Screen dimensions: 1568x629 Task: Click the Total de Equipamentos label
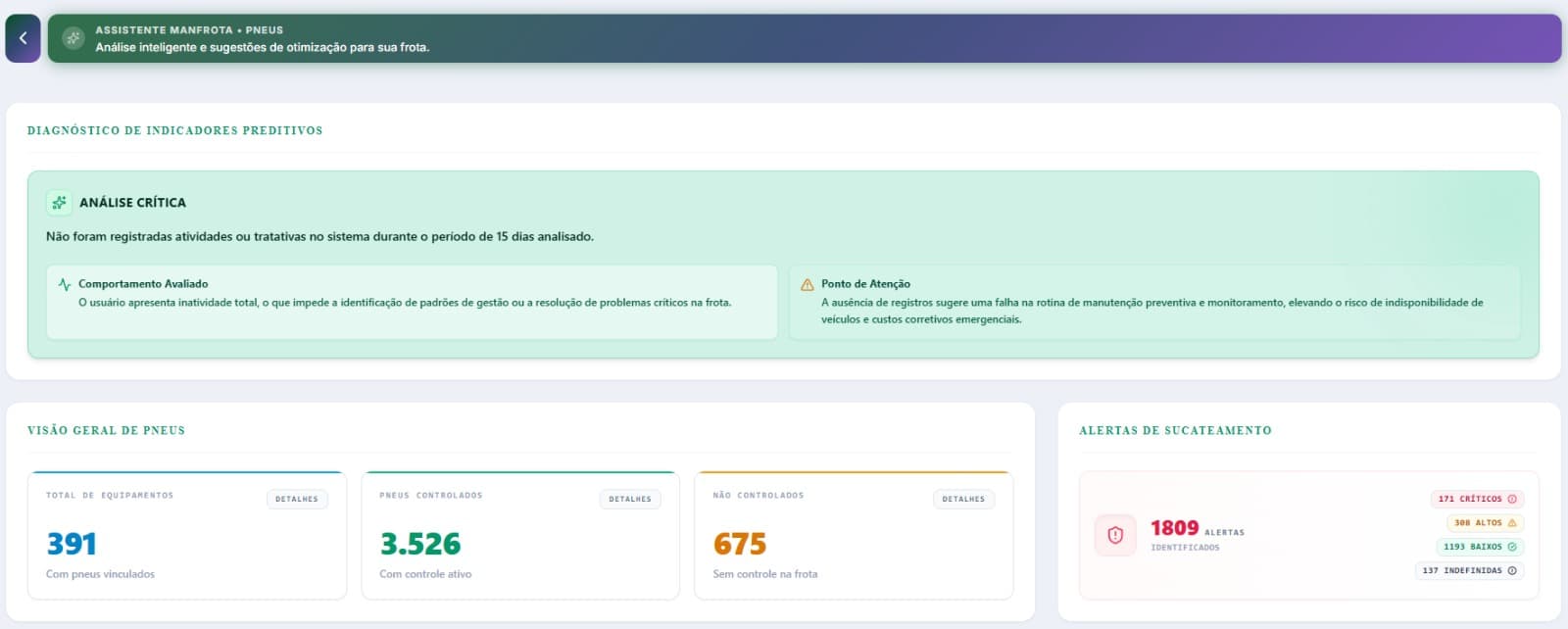pyautogui.click(x=110, y=496)
